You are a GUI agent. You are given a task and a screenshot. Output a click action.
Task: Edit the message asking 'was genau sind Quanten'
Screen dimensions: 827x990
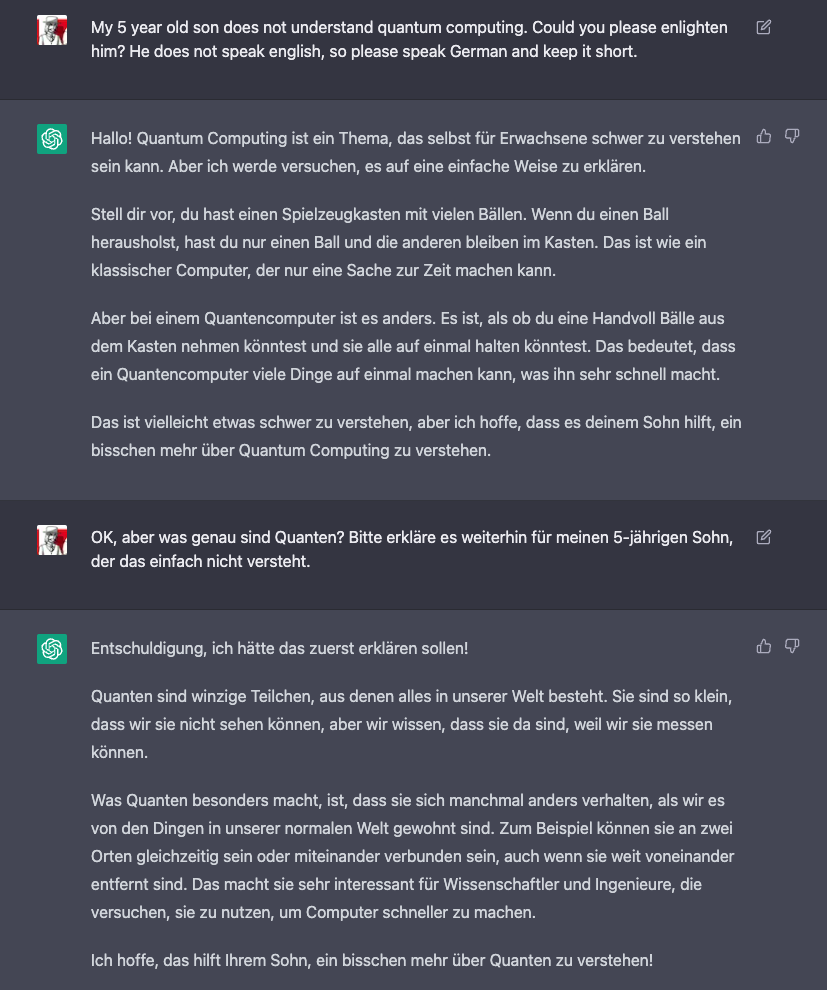click(x=764, y=538)
